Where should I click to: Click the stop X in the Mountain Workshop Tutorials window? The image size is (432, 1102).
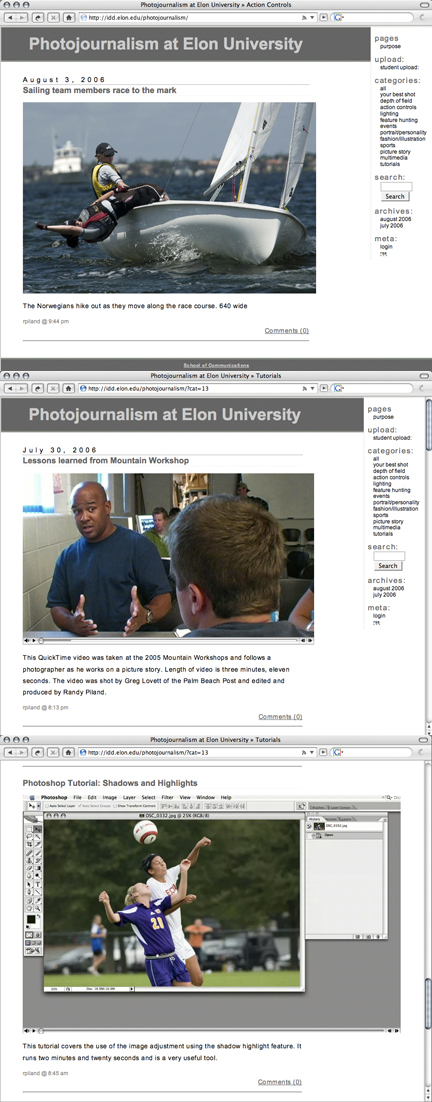click(53, 388)
